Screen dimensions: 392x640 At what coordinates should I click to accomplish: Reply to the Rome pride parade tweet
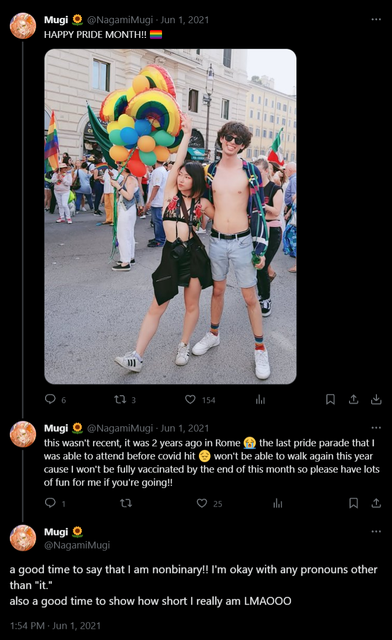50,502
